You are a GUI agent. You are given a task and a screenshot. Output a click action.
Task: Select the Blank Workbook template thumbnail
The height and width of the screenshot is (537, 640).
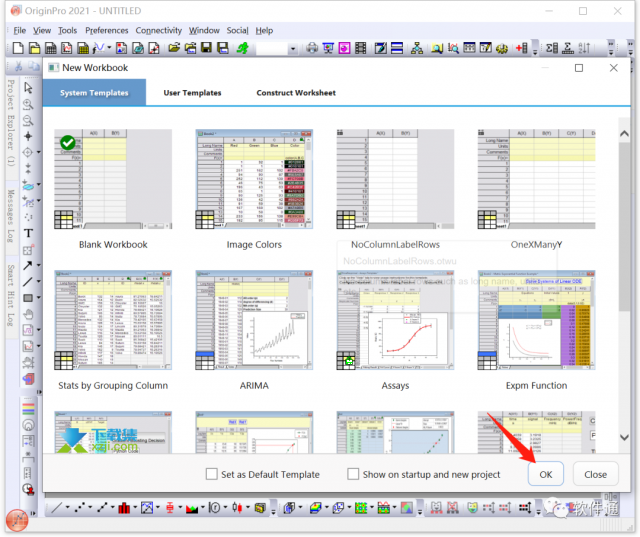(113, 180)
